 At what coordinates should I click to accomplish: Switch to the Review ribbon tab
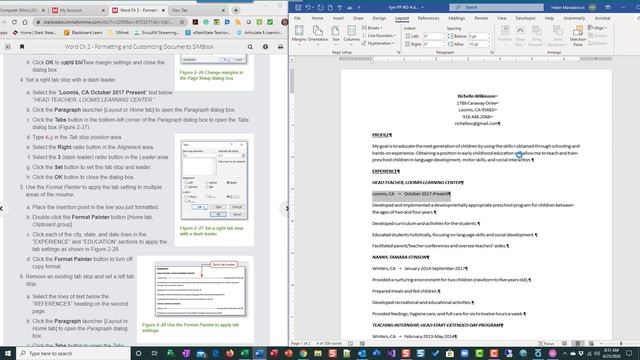[x=481, y=18]
